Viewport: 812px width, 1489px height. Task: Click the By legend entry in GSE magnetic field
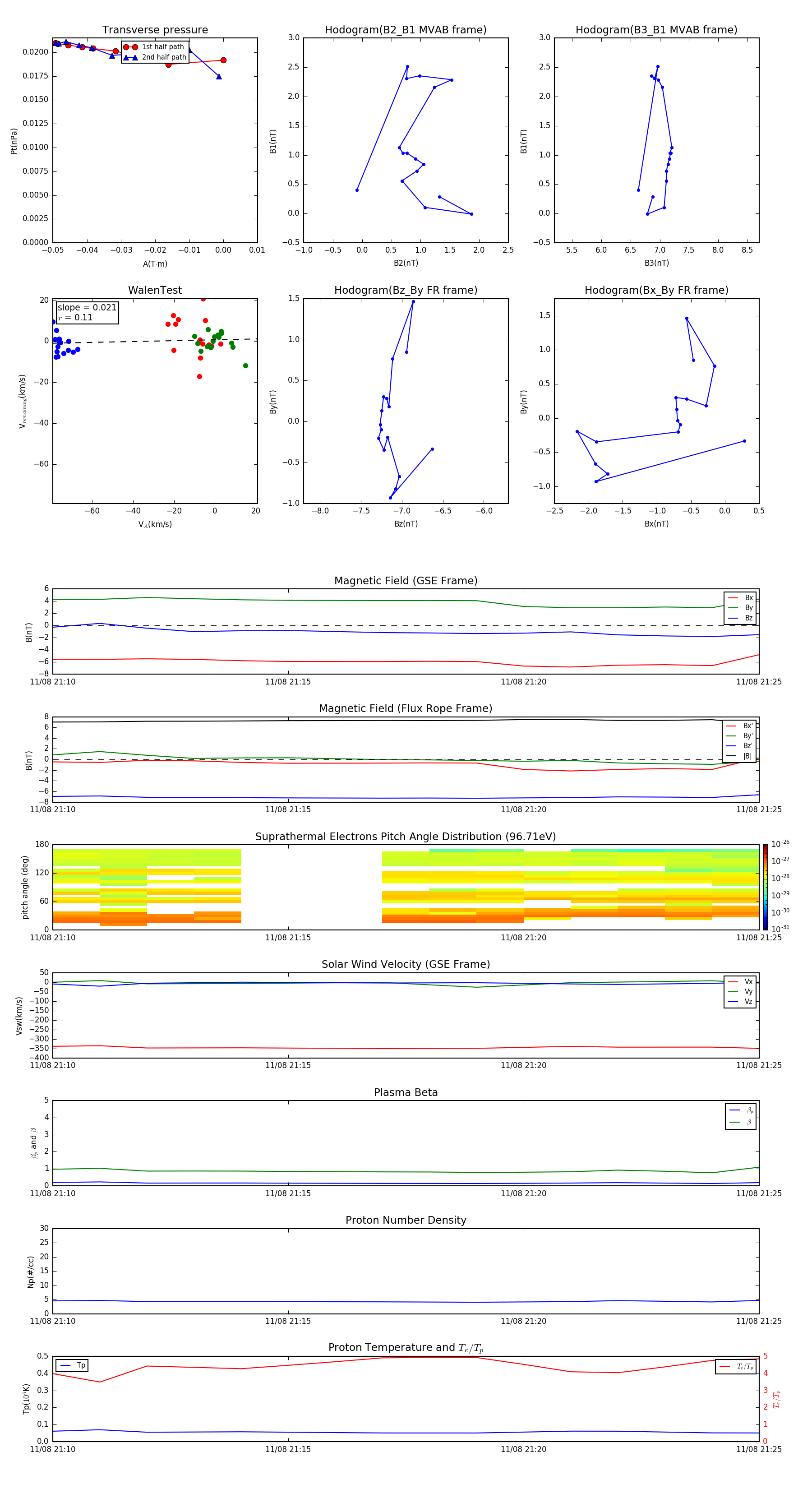pos(740,607)
